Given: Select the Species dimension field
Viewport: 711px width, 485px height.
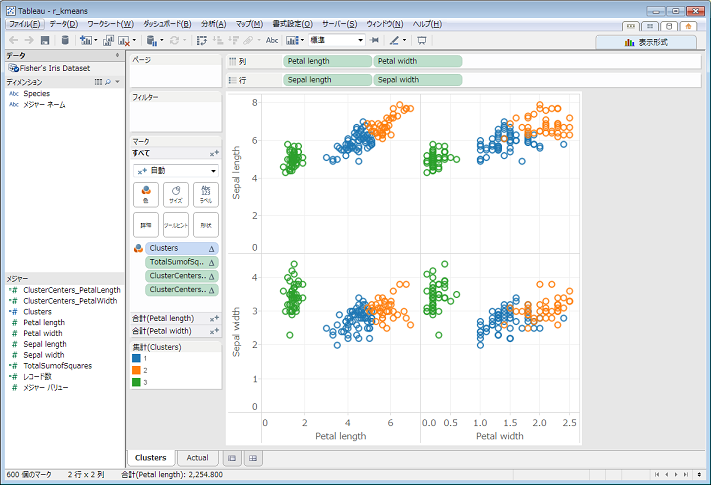Looking at the screenshot, I should coord(37,93).
